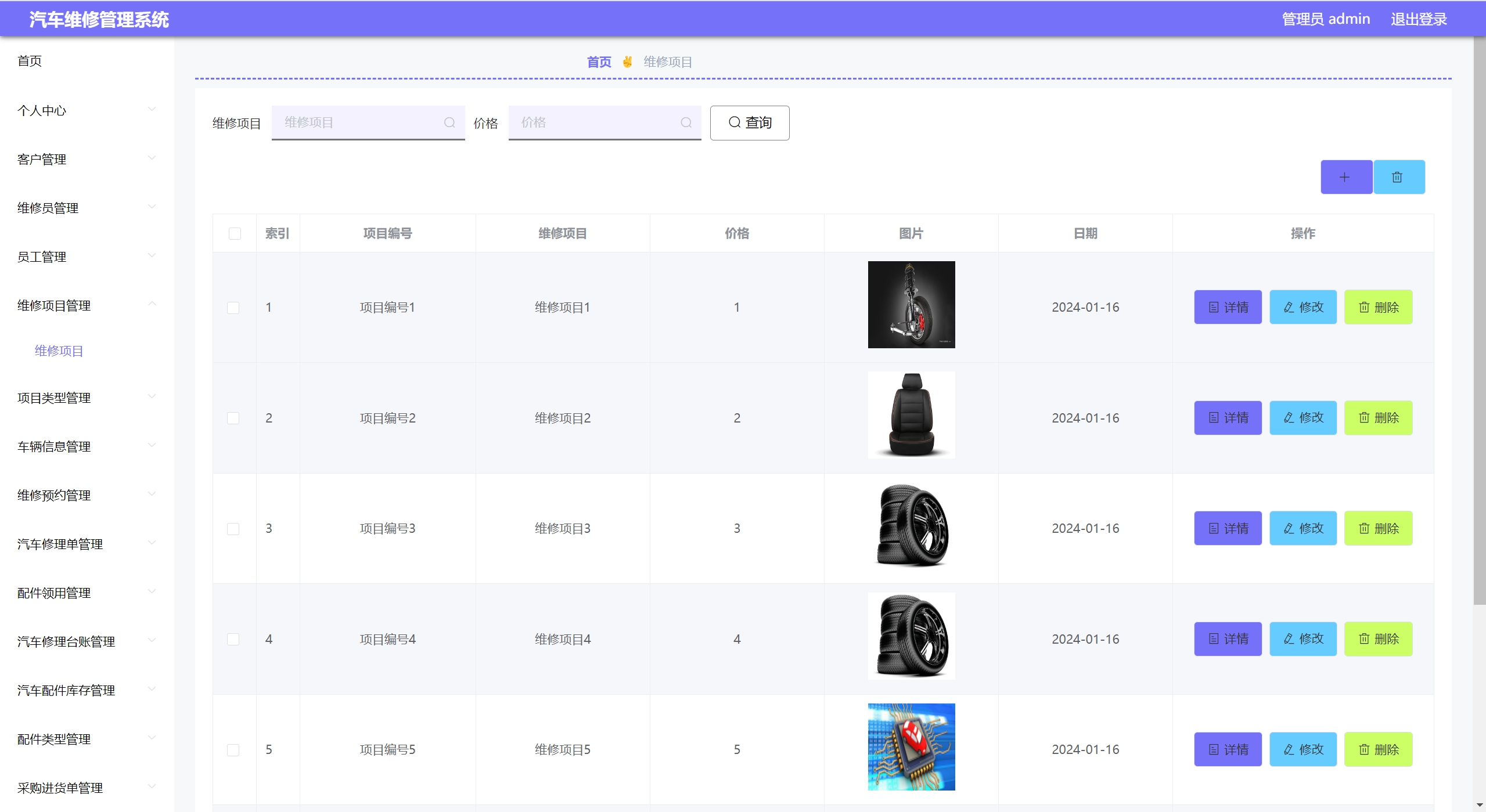1486x812 pixels.
Task: Select 维修项目 submenu item
Action: (x=59, y=351)
